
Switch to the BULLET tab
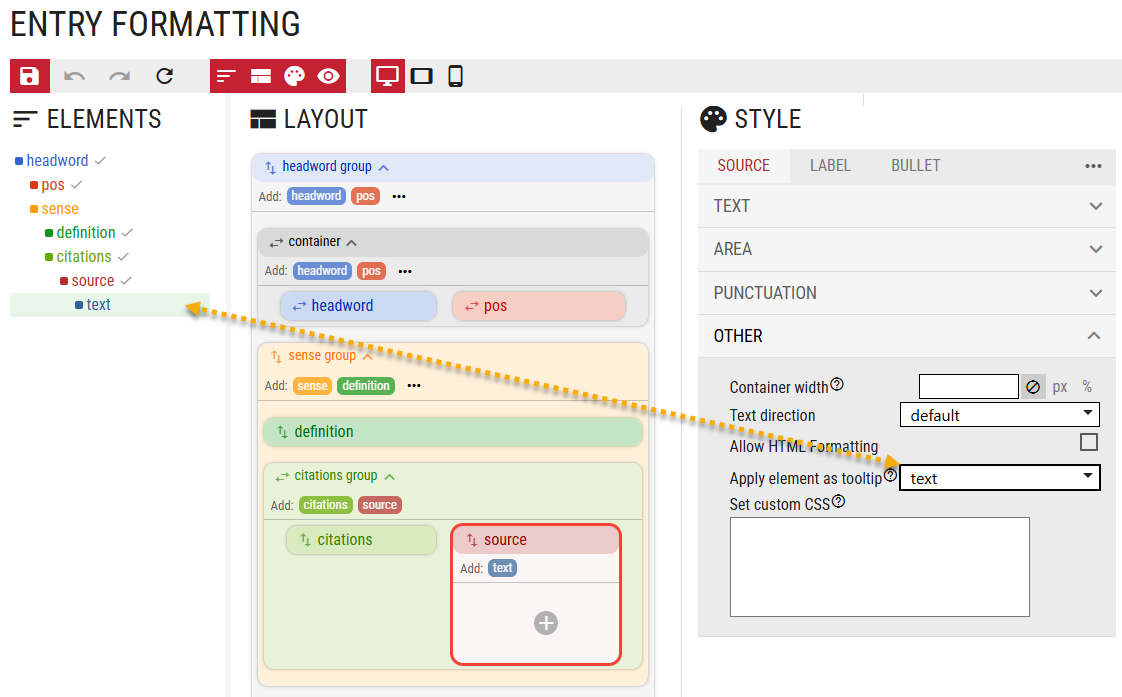point(915,165)
